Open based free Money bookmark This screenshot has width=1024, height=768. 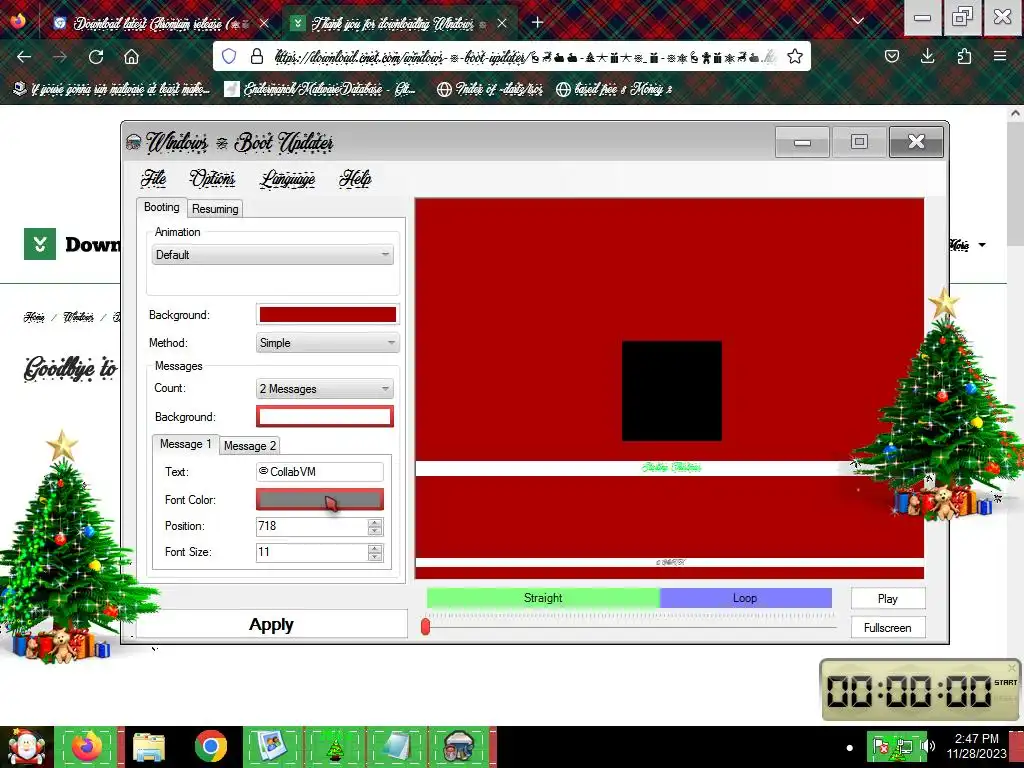tap(614, 89)
